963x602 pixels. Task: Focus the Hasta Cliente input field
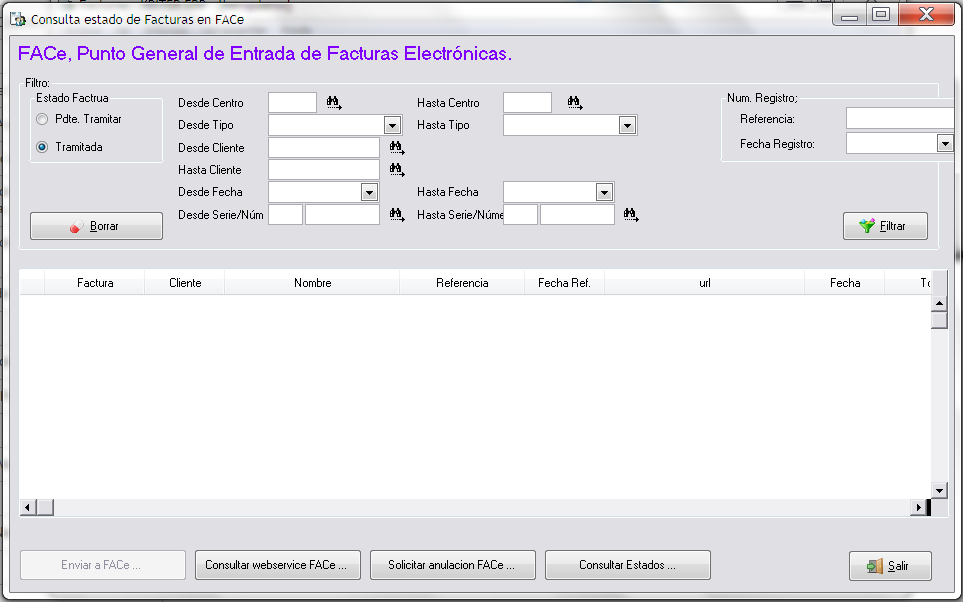click(324, 170)
